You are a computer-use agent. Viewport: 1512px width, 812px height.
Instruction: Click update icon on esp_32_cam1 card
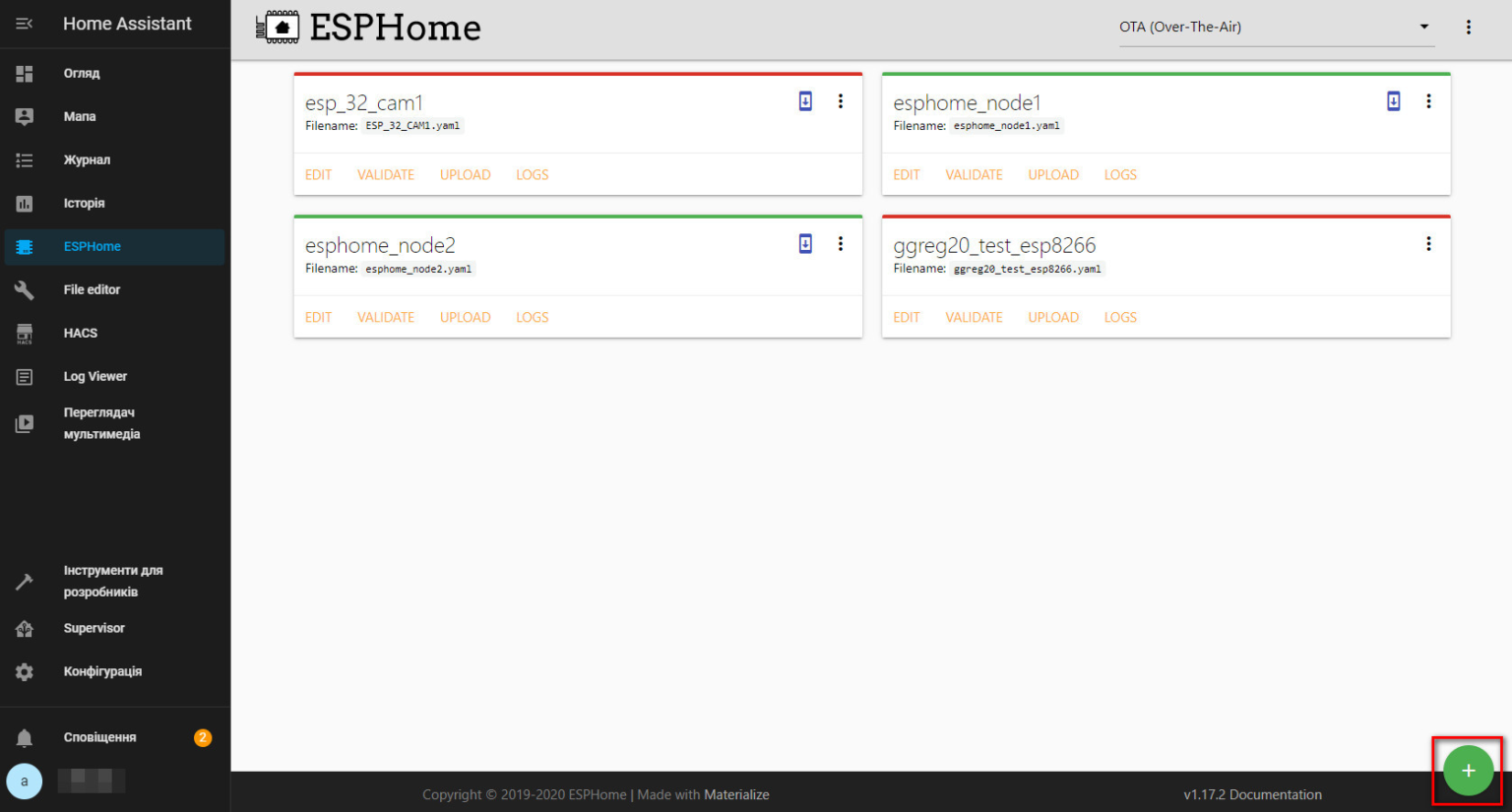pyautogui.click(x=805, y=101)
